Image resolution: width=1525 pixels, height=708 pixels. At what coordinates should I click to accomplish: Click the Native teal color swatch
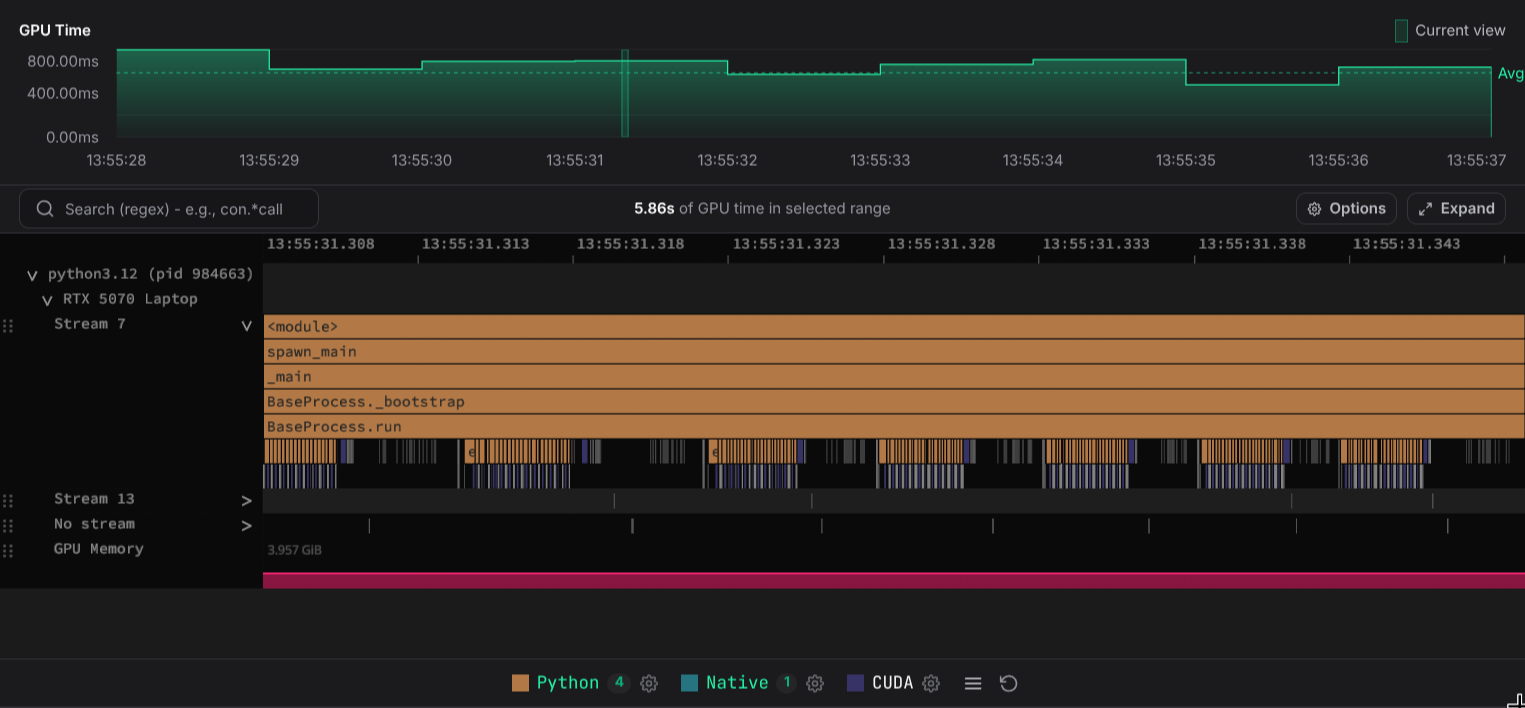689,683
